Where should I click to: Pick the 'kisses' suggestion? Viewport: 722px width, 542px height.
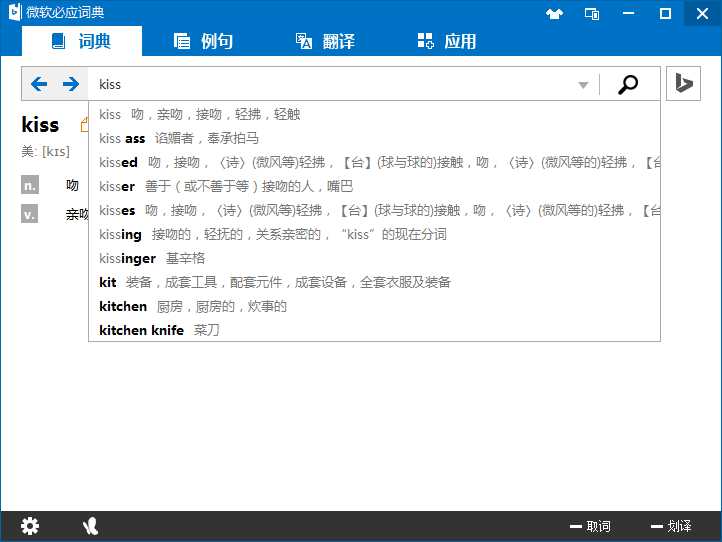374,210
